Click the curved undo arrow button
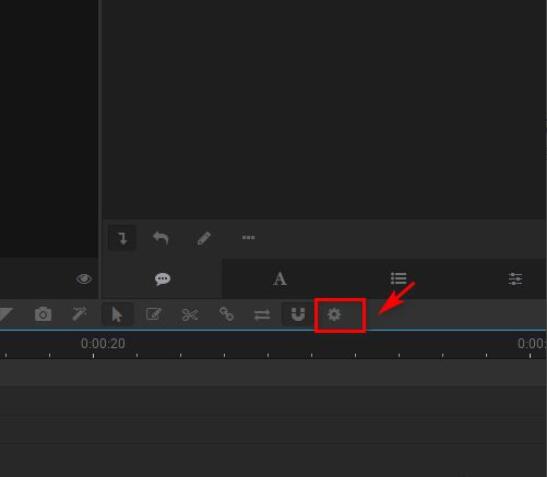This screenshot has height=477, width=547. pos(161,238)
